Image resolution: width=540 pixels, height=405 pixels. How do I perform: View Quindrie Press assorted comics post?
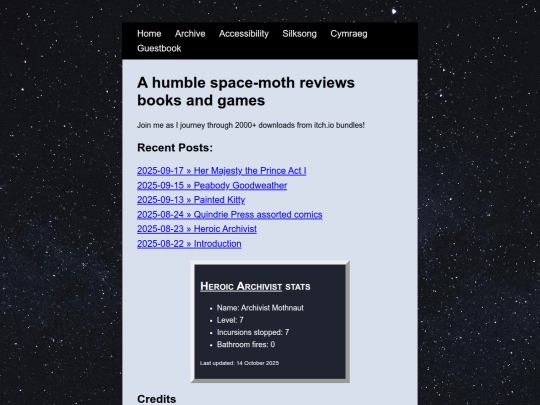click(230, 215)
